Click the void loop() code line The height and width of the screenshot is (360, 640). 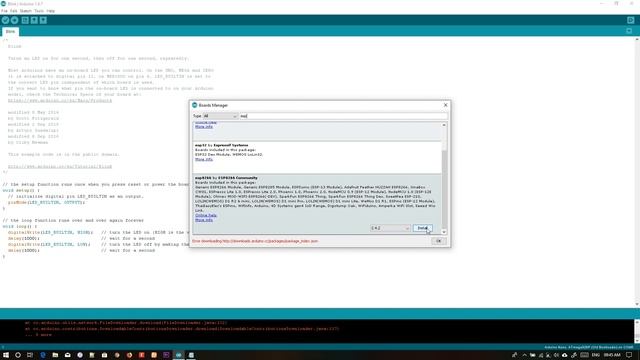point(20,227)
